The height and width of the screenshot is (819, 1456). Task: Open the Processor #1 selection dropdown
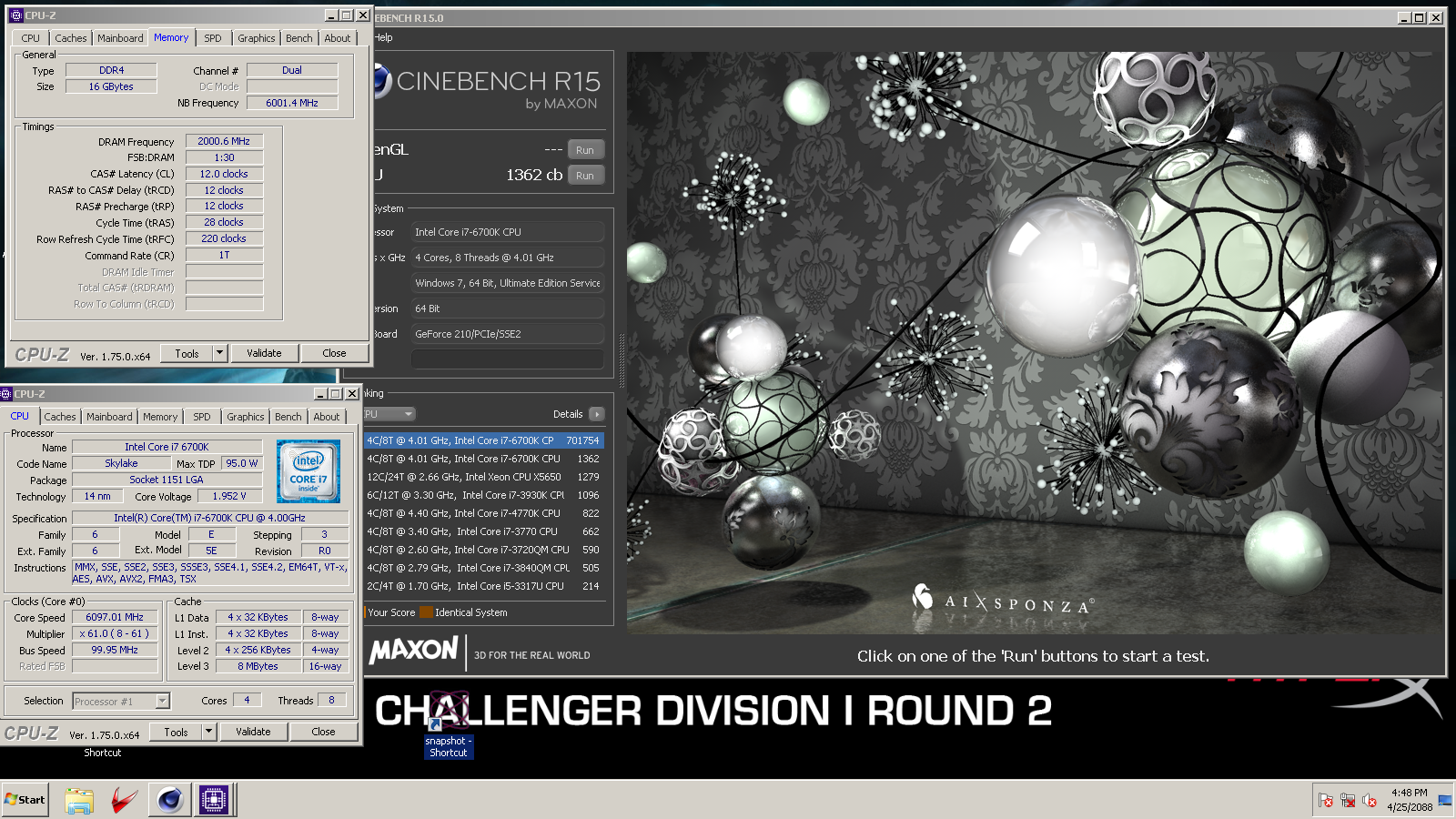162,701
